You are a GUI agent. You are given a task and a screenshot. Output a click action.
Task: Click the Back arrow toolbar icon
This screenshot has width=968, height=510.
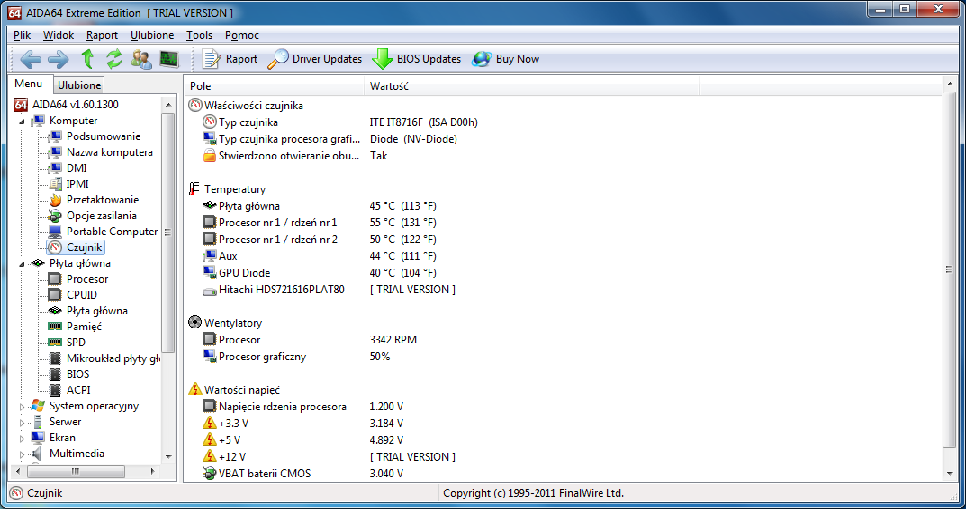pos(30,59)
